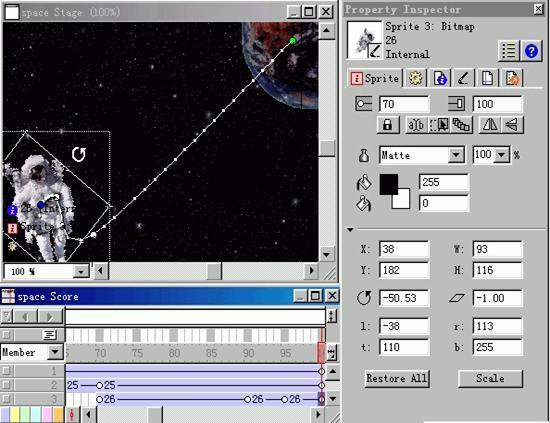Click the background paint bucket icon
Screen dimensions: 550x423
[x=364, y=203]
